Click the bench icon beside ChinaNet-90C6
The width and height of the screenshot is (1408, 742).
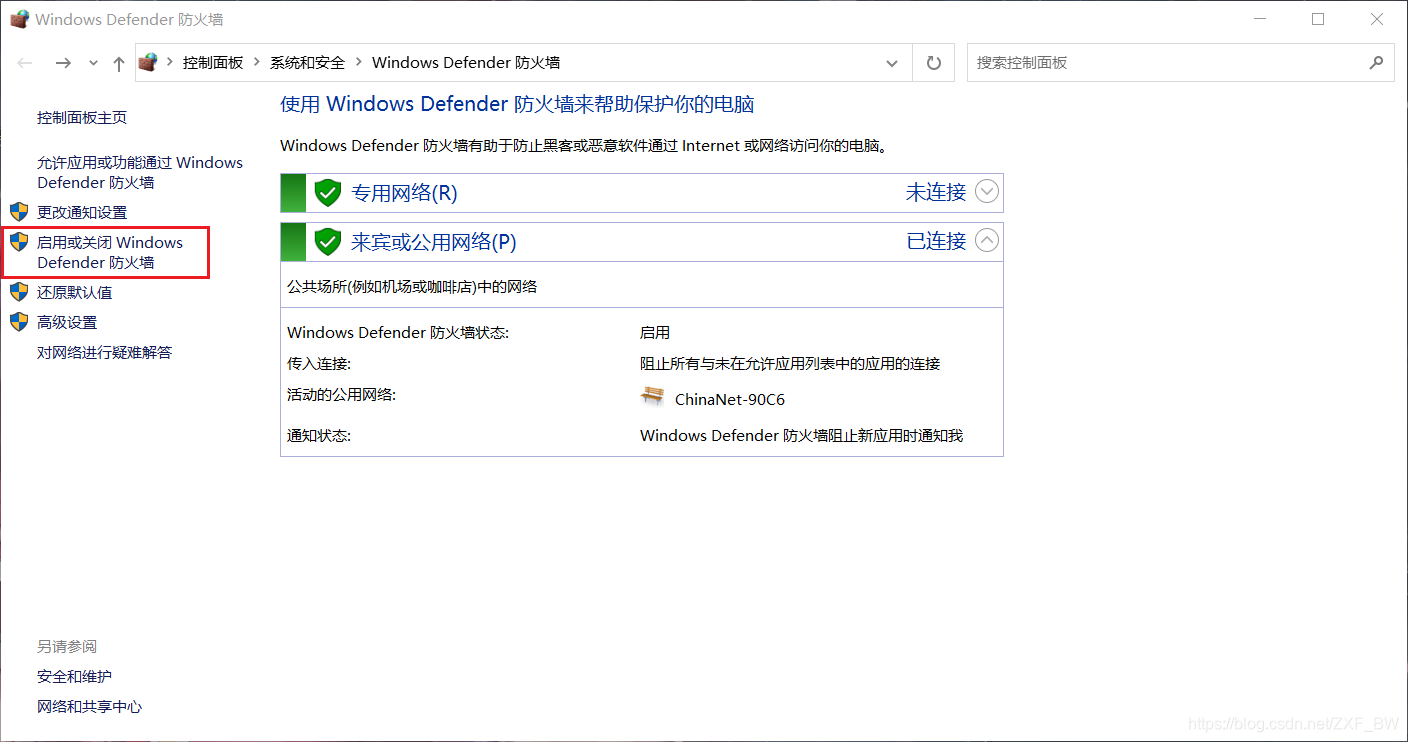(x=652, y=396)
